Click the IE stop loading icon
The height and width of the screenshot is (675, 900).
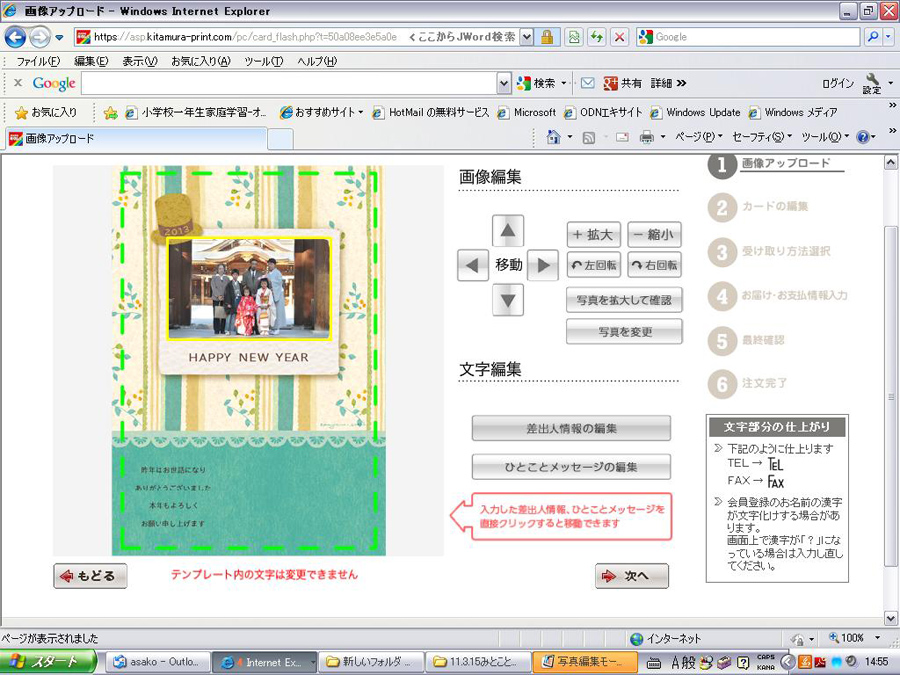(x=620, y=37)
